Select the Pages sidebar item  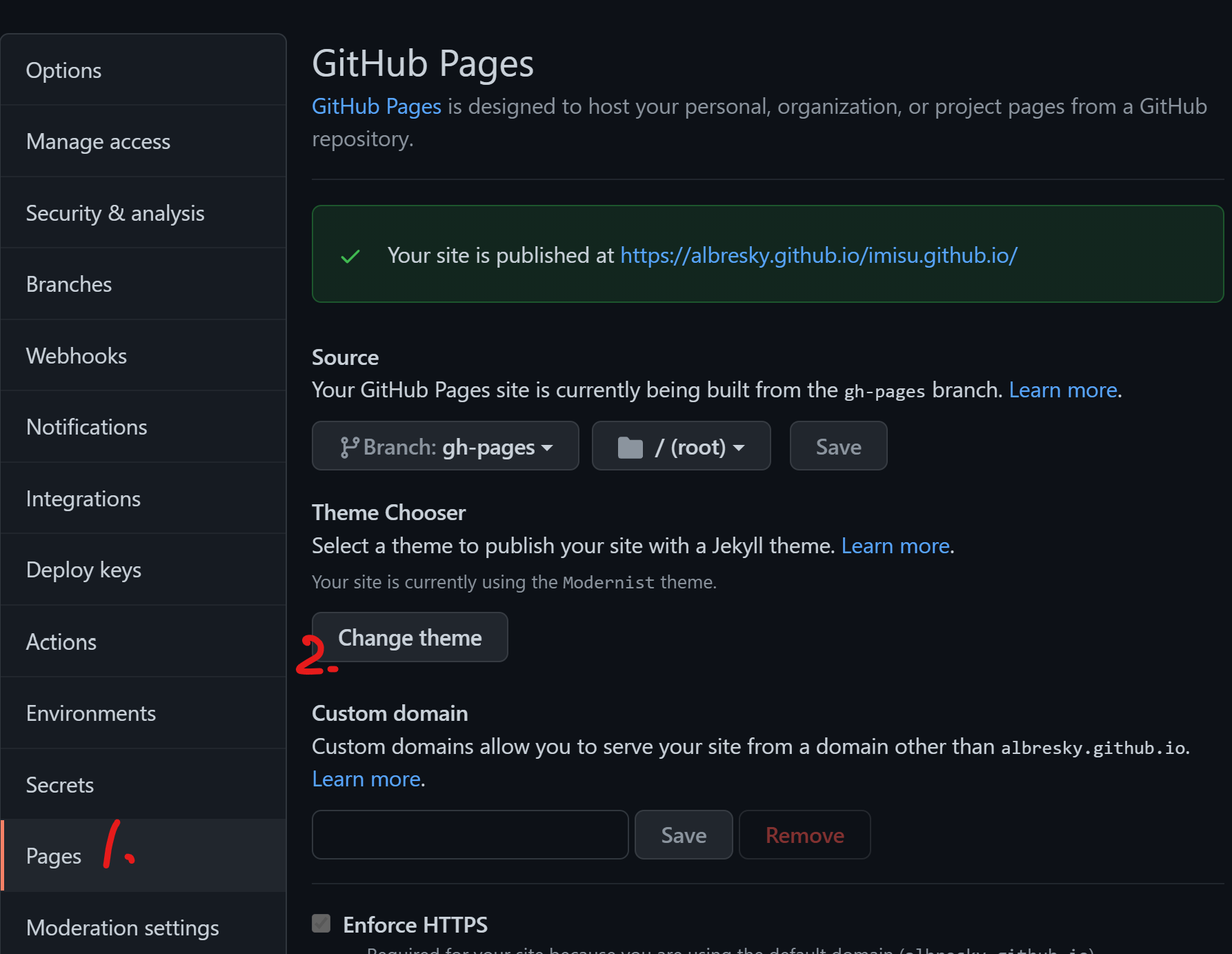pos(143,856)
